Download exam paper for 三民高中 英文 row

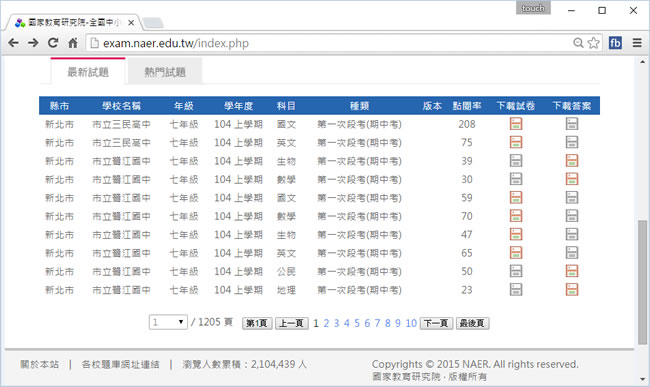click(516, 142)
